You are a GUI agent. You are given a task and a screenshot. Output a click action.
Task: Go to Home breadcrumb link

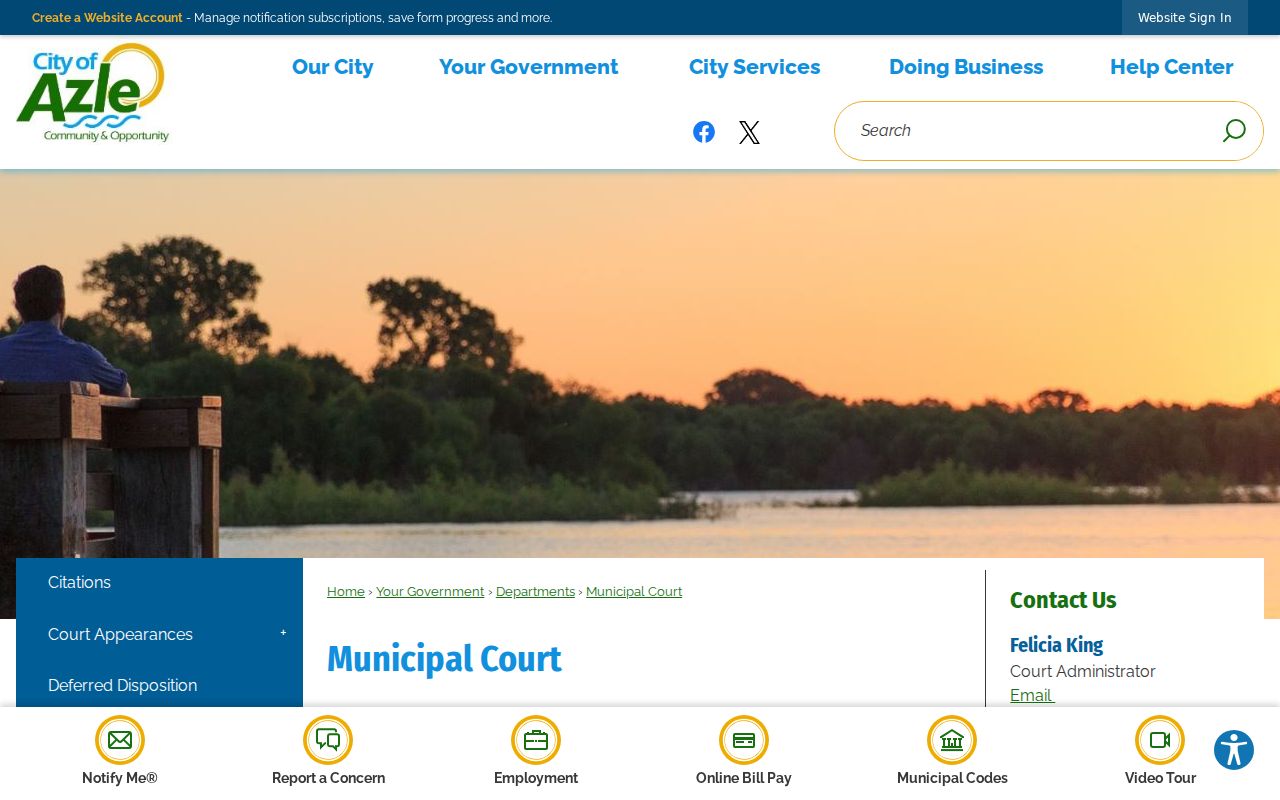tap(346, 592)
